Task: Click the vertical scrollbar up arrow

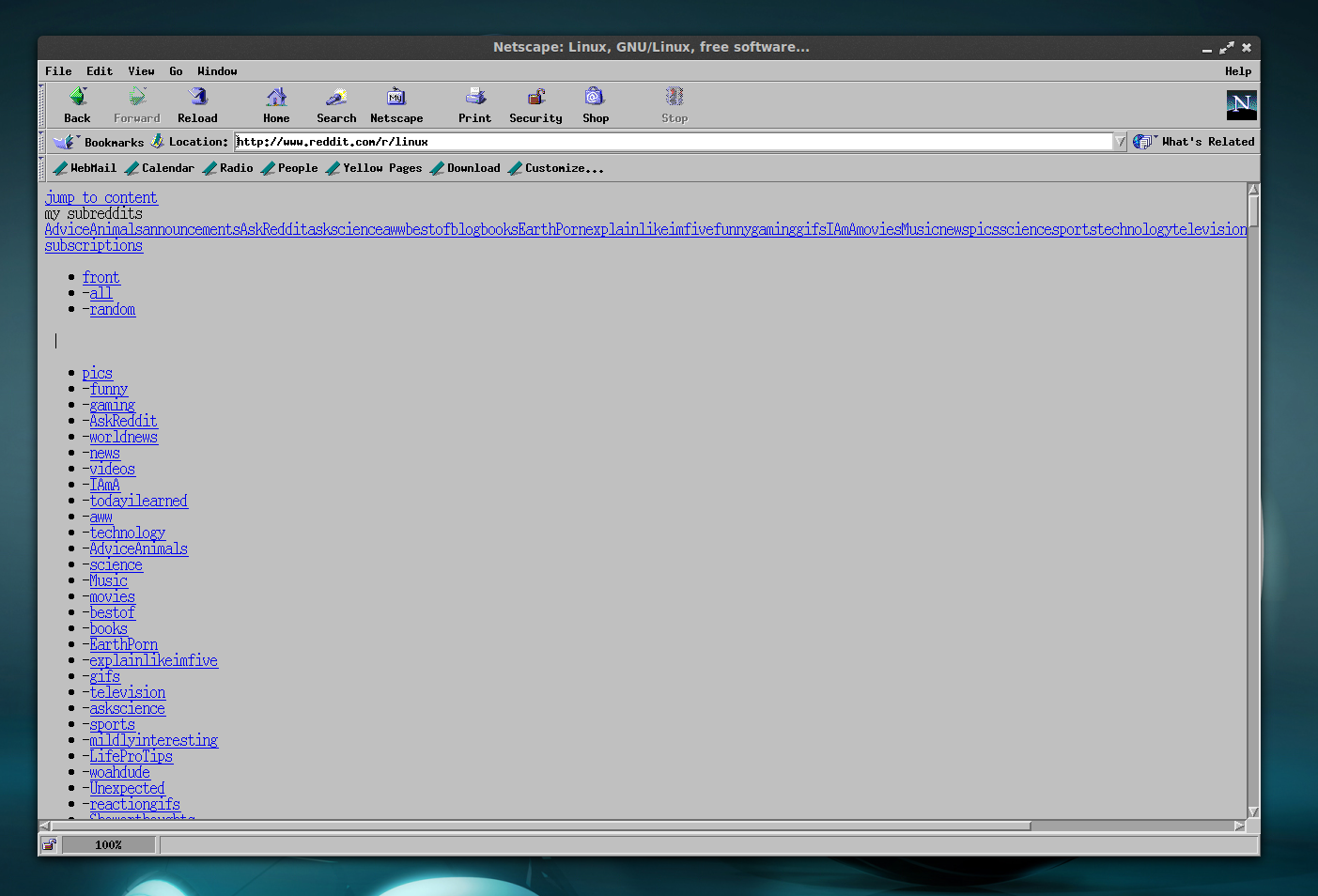Action: [1253, 190]
